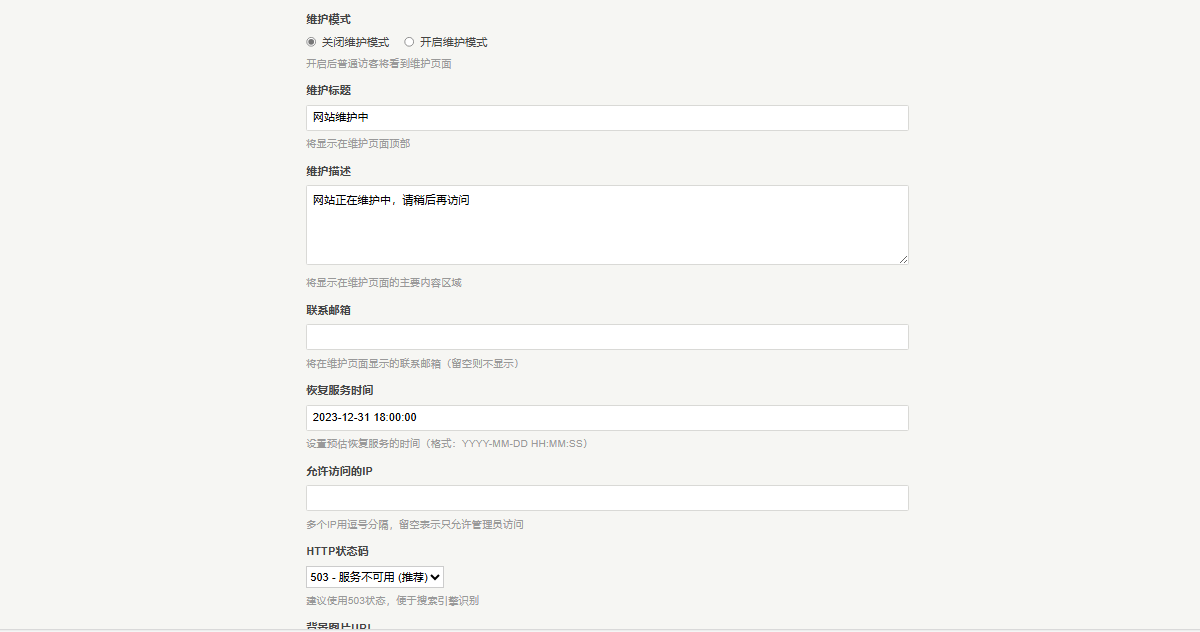Select the 开启维护模式 radio button
This screenshot has height=632, width=1200.
tap(408, 42)
